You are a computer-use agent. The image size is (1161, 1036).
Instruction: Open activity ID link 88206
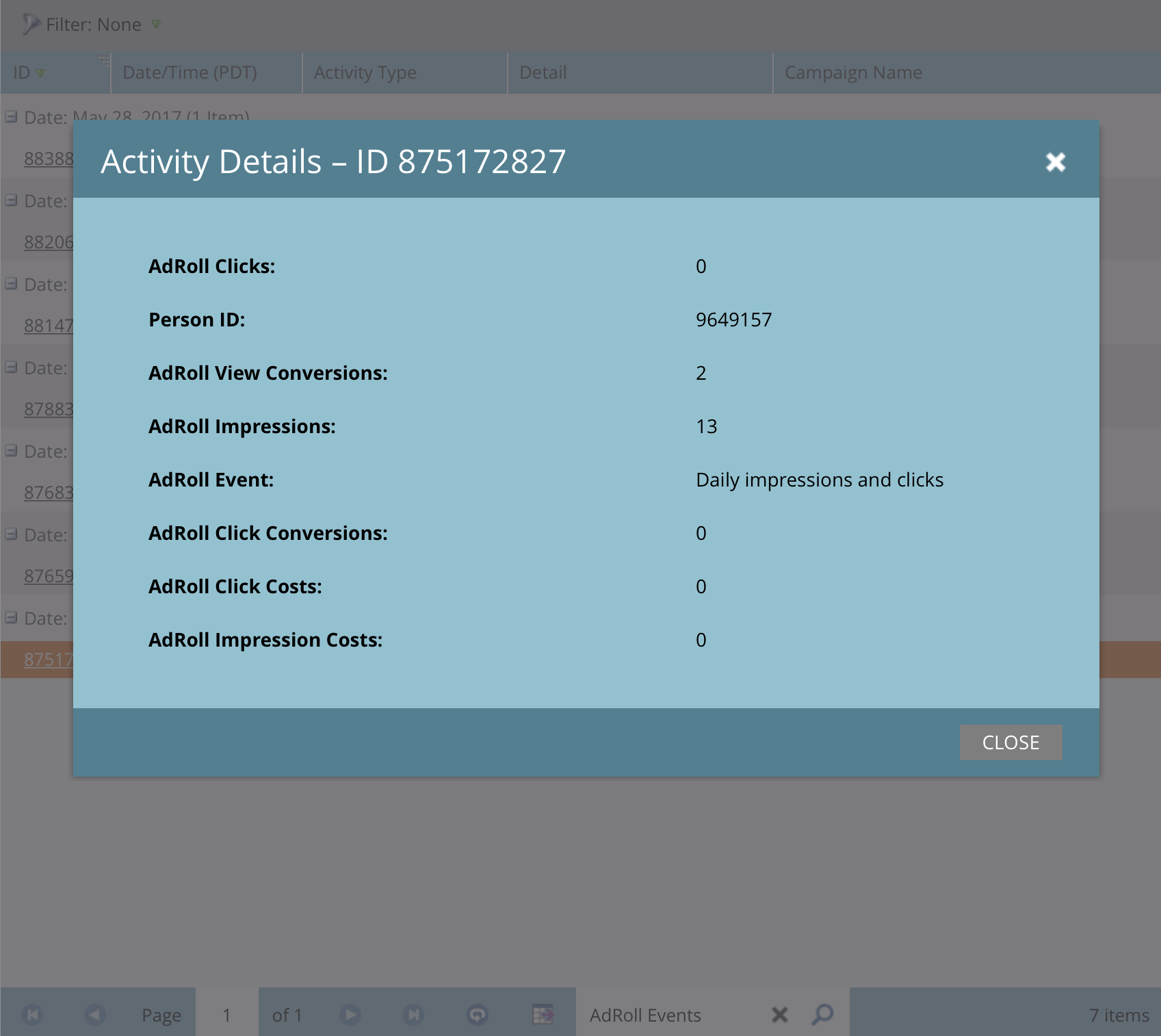click(x=49, y=242)
